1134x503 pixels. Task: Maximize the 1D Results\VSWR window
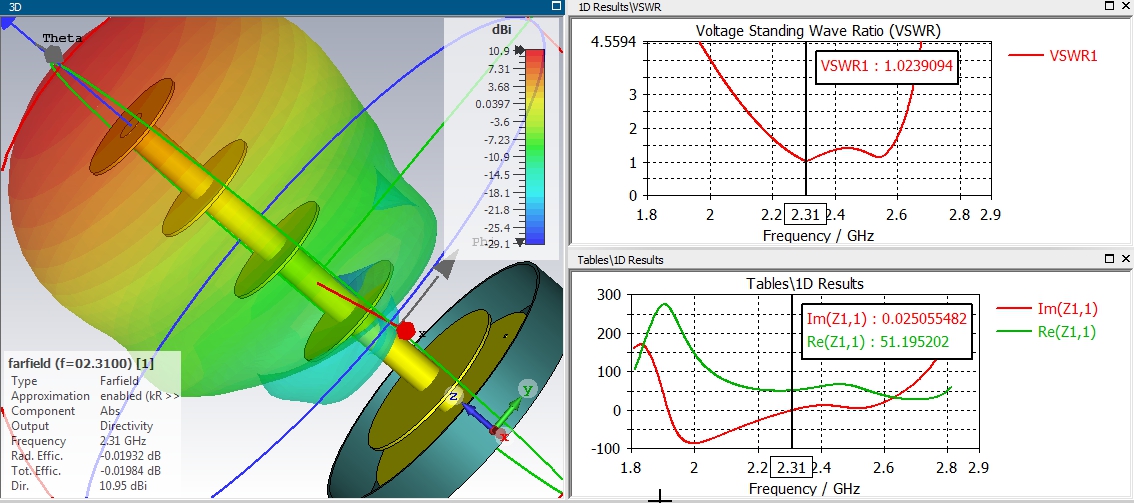pos(1110,6)
